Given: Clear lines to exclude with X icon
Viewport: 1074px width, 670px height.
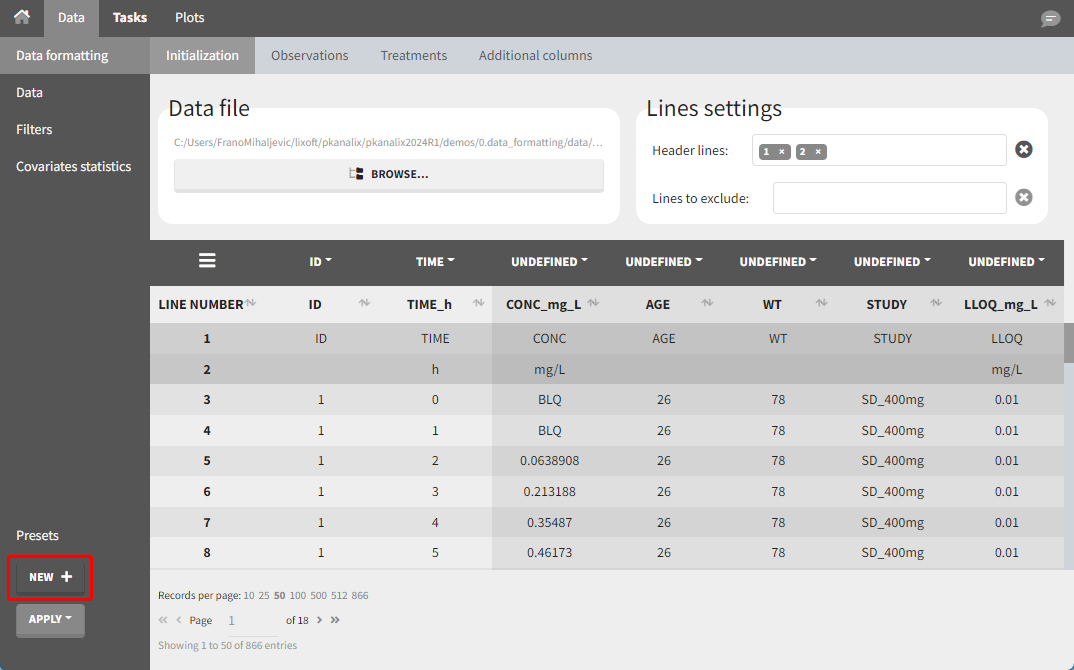Looking at the screenshot, I should [1024, 198].
